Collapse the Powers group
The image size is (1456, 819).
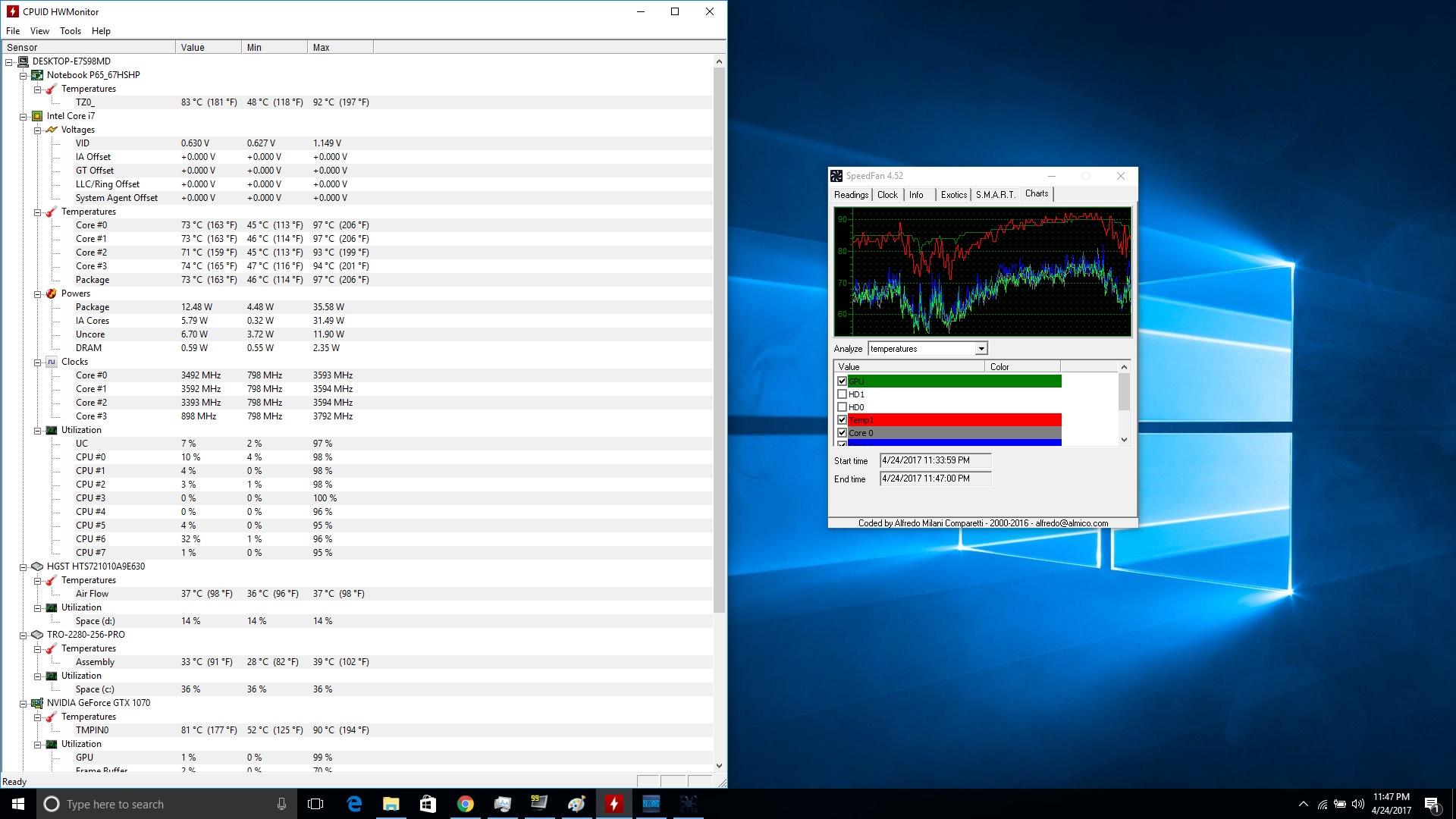[37, 294]
